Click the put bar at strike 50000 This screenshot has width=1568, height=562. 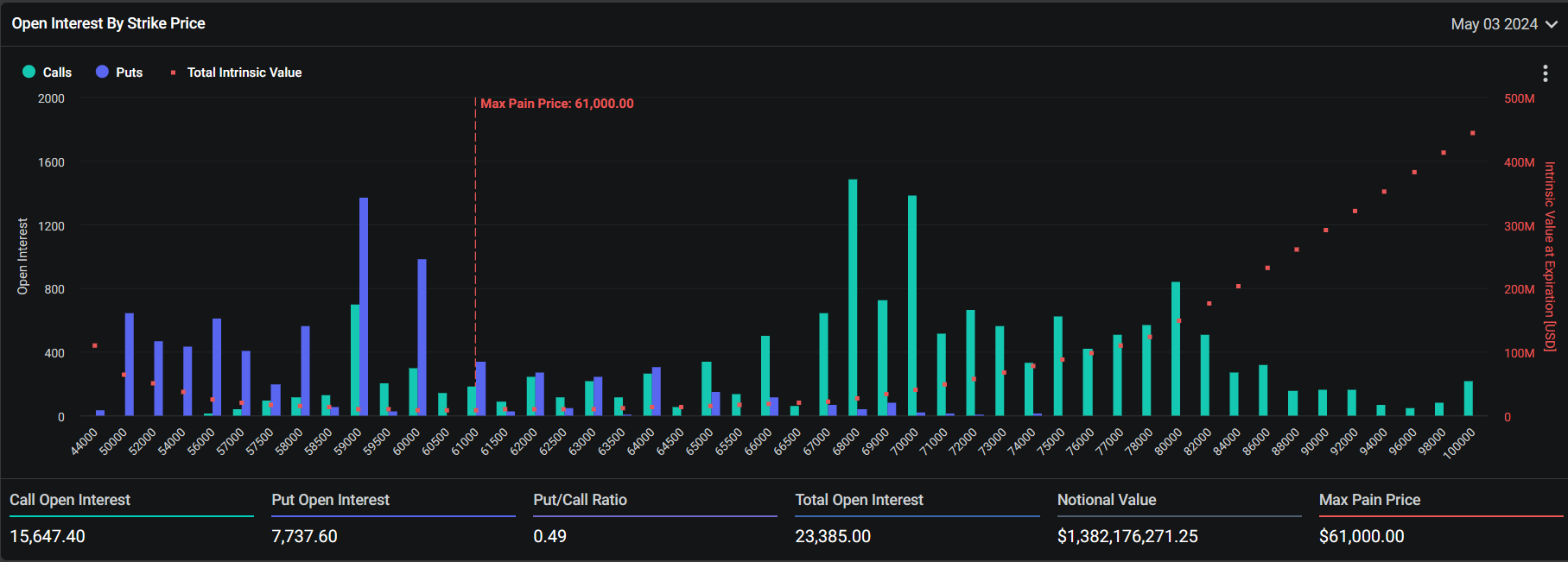130,364
